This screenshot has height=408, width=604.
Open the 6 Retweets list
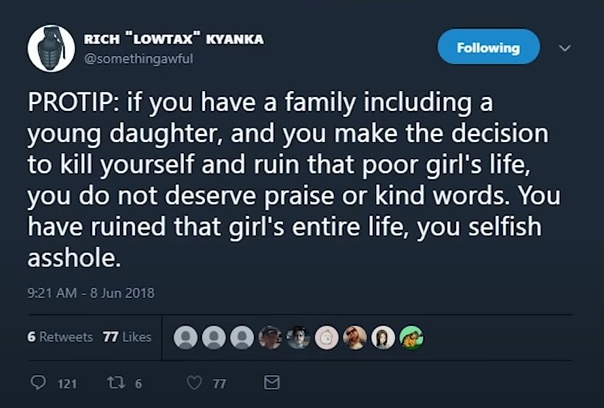60,337
